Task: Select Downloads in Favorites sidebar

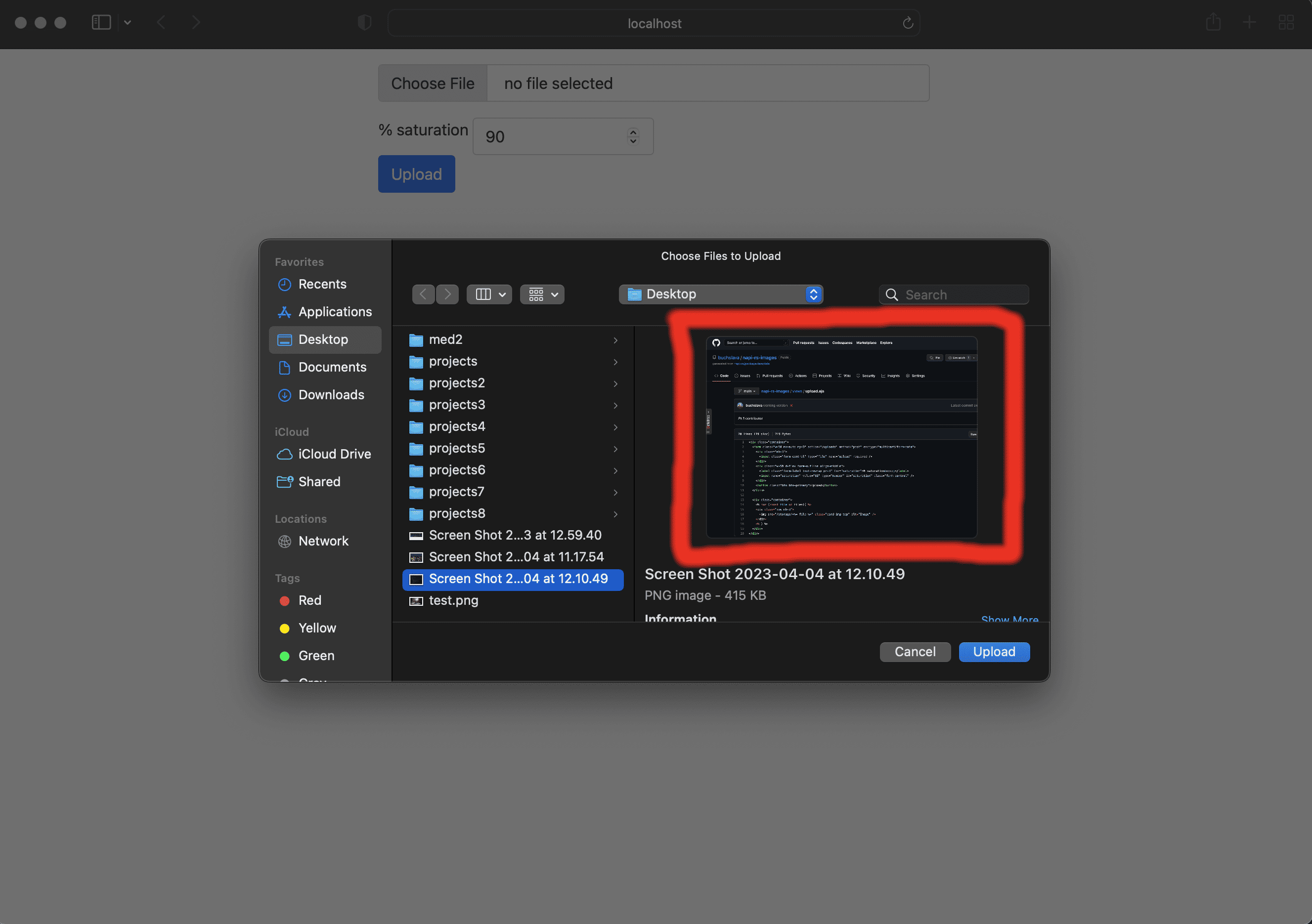Action: click(330, 395)
